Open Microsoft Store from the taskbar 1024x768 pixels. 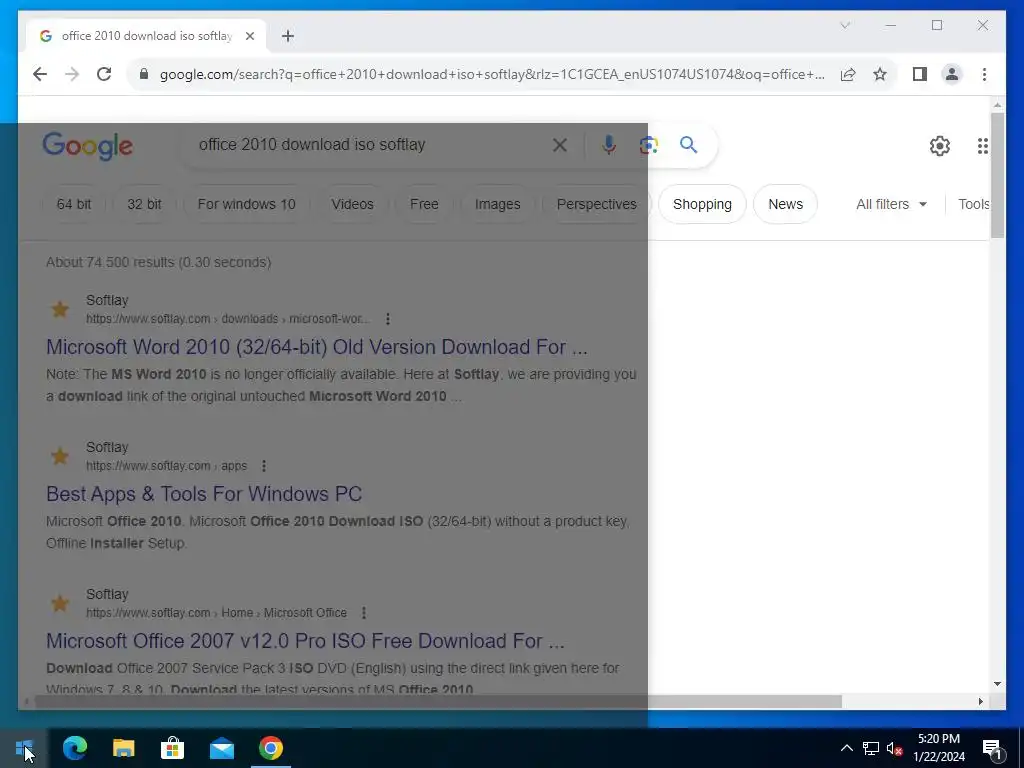click(172, 748)
